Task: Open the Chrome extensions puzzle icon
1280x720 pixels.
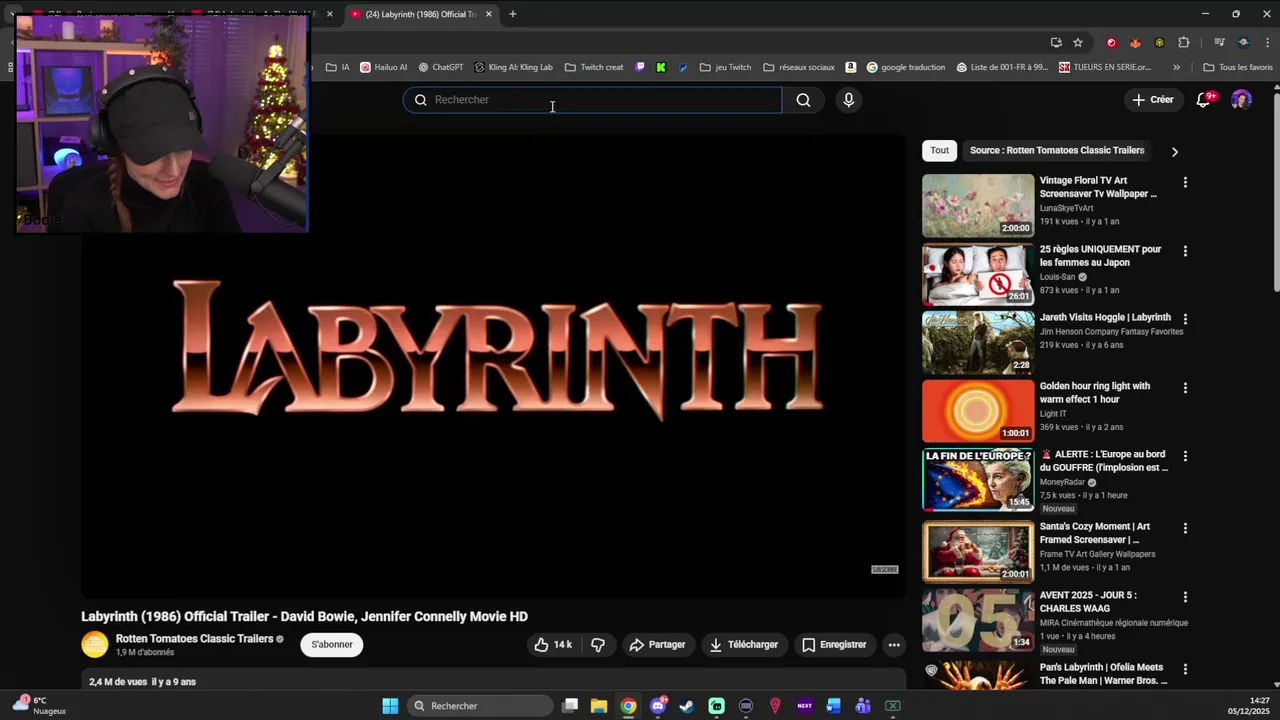Action: (x=1184, y=42)
